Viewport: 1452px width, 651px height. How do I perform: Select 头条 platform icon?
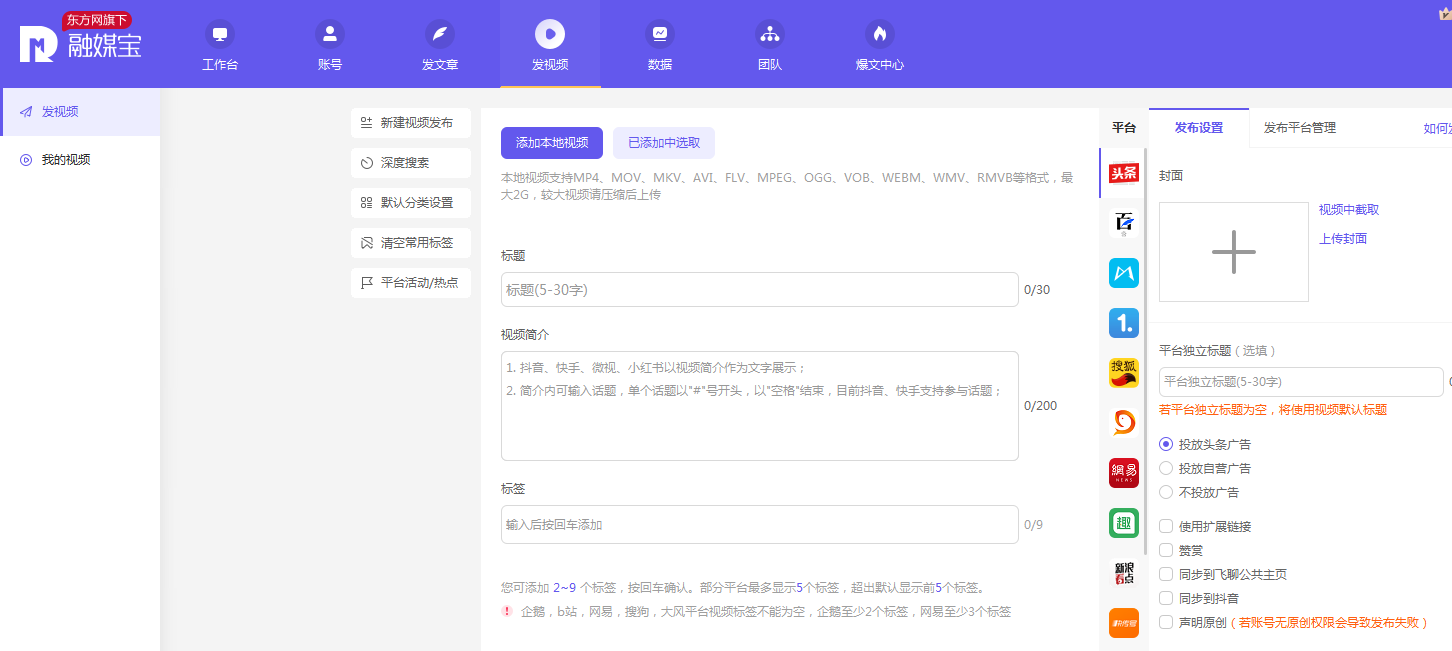[x=1124, y=174]
